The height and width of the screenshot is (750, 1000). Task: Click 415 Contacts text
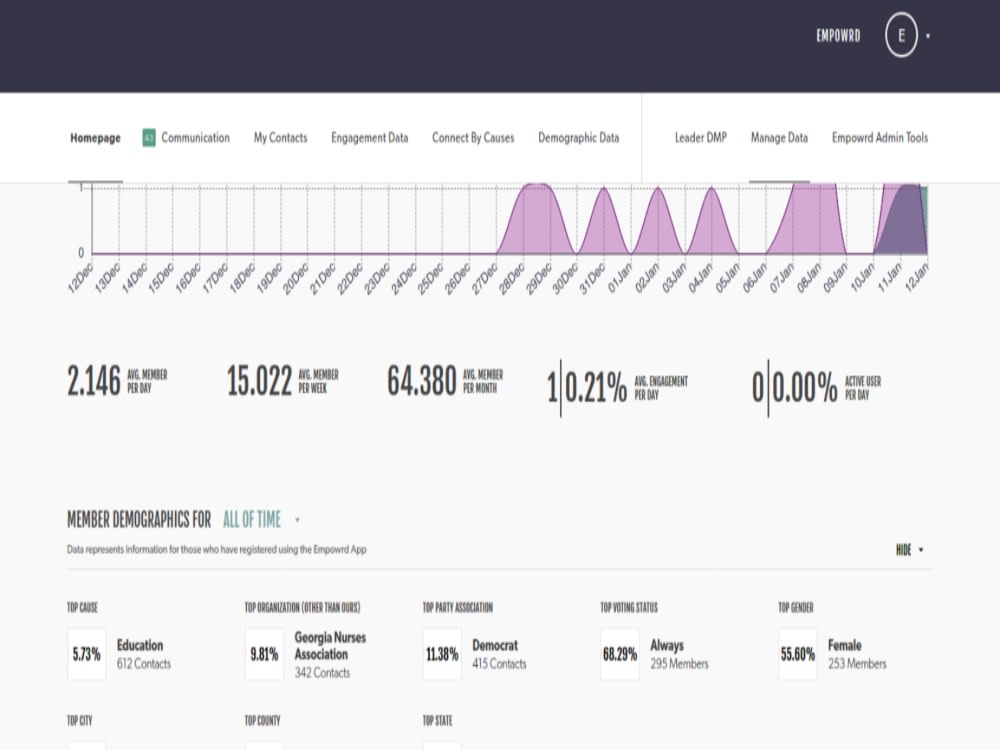pos(499,664)
